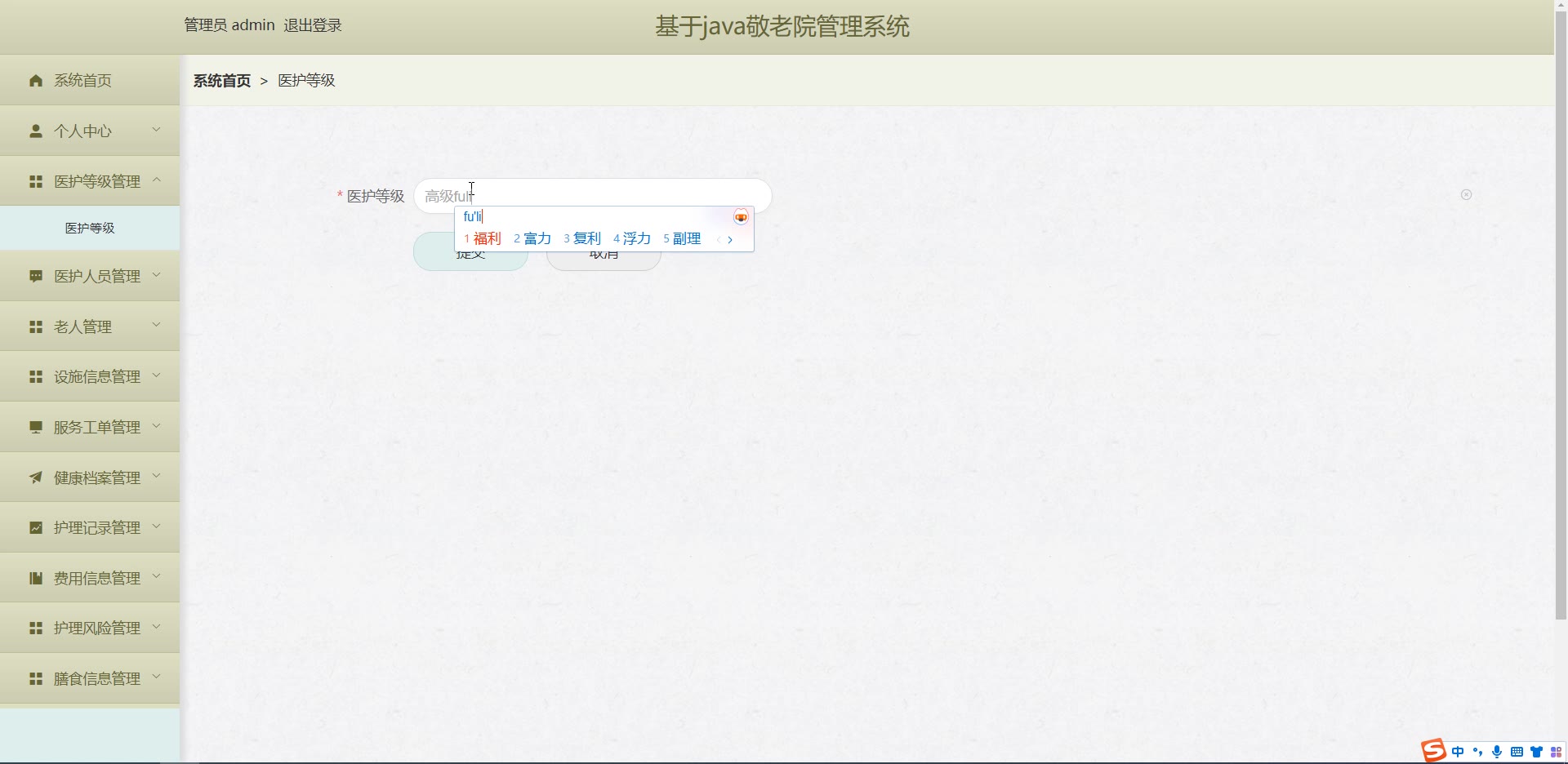This screenshot has height=764, width=1568.
Task: Click the Sogou microphone voice input icon
Action: click(x=1497, y=752)
